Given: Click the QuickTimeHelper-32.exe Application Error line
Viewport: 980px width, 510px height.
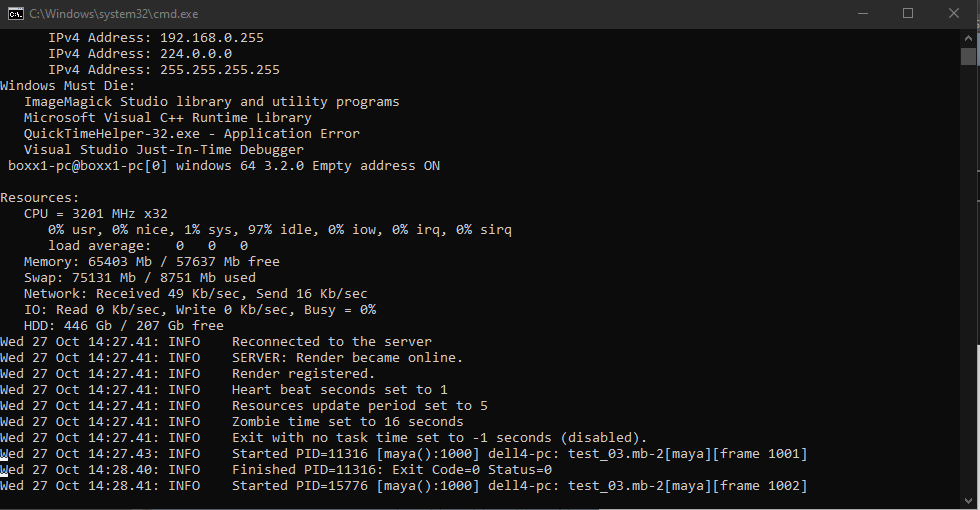Looking at the screenshot, I should [x=192, y=134].
